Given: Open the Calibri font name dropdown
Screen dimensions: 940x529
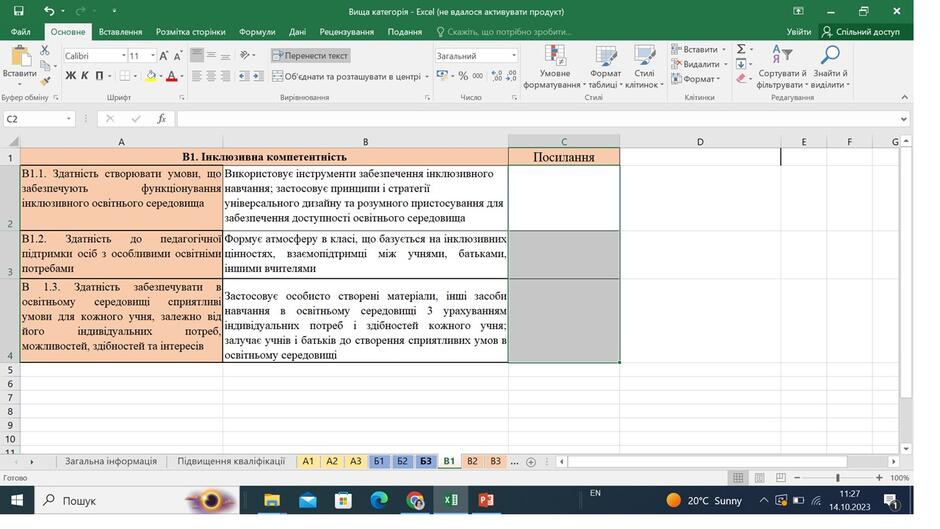Looking at the screenshot, I should coord(123,56).
